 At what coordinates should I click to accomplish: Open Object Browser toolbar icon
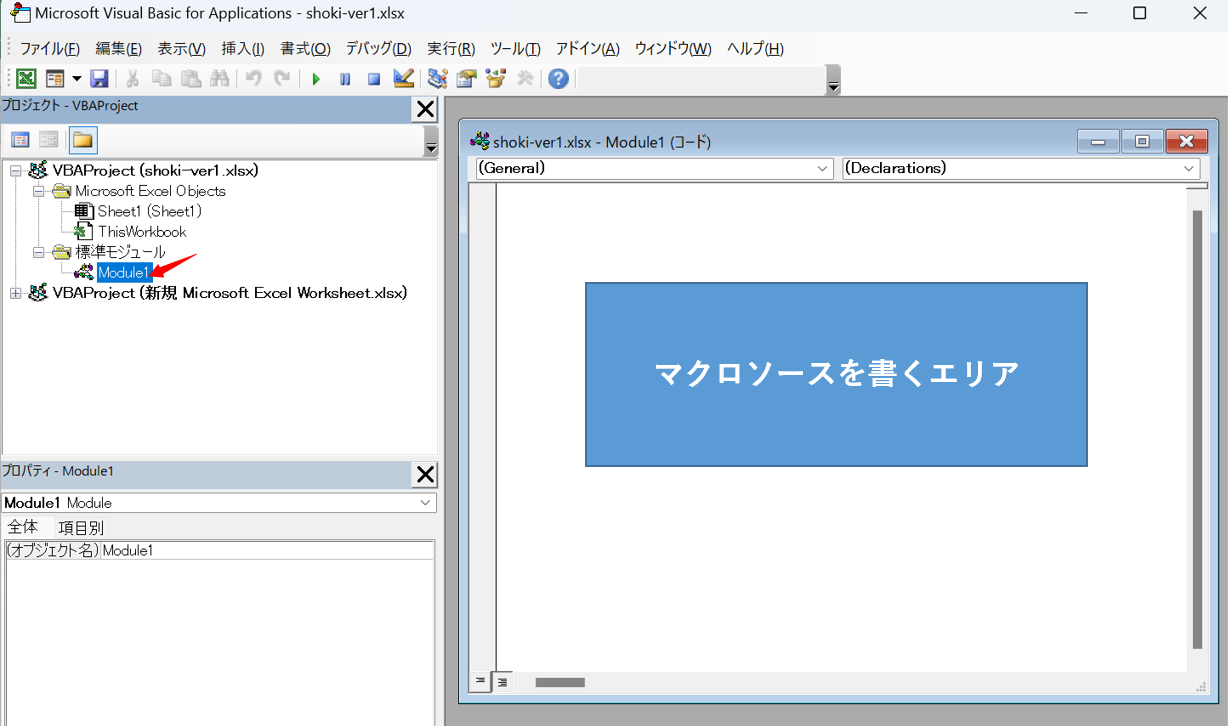pos(495,79)
